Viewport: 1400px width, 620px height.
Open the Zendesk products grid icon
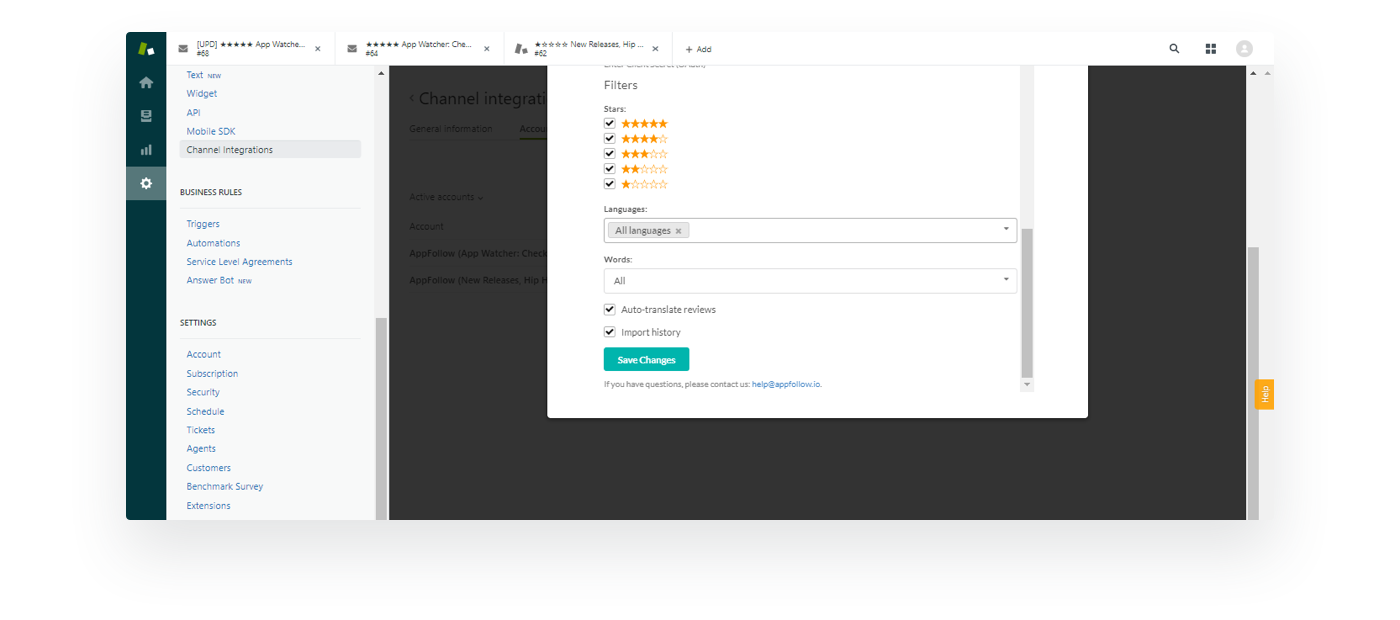(x=1210, y=49)
